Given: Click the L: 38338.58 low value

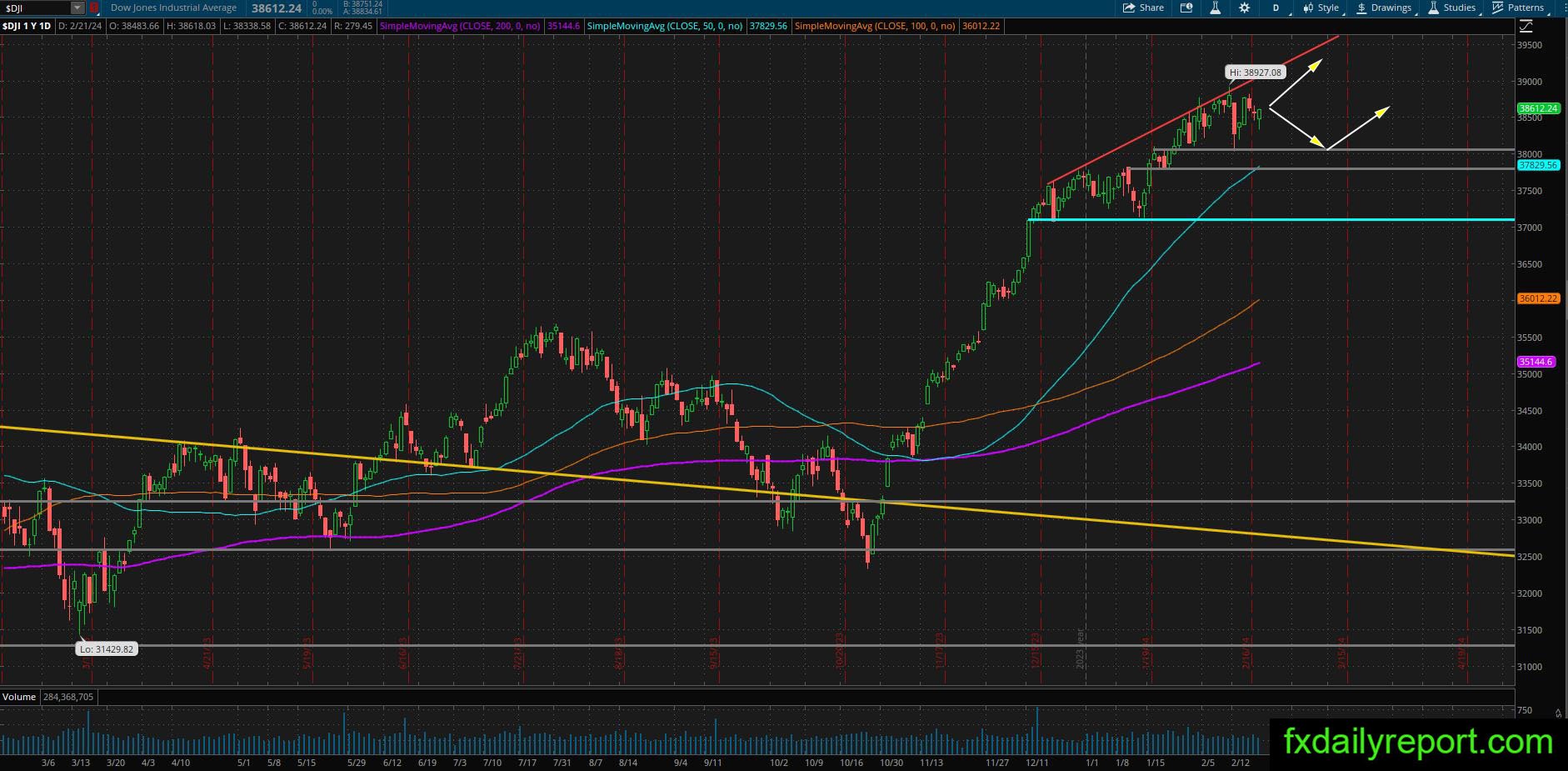Looking at the screenshot, I should click(x=247, y=26).
